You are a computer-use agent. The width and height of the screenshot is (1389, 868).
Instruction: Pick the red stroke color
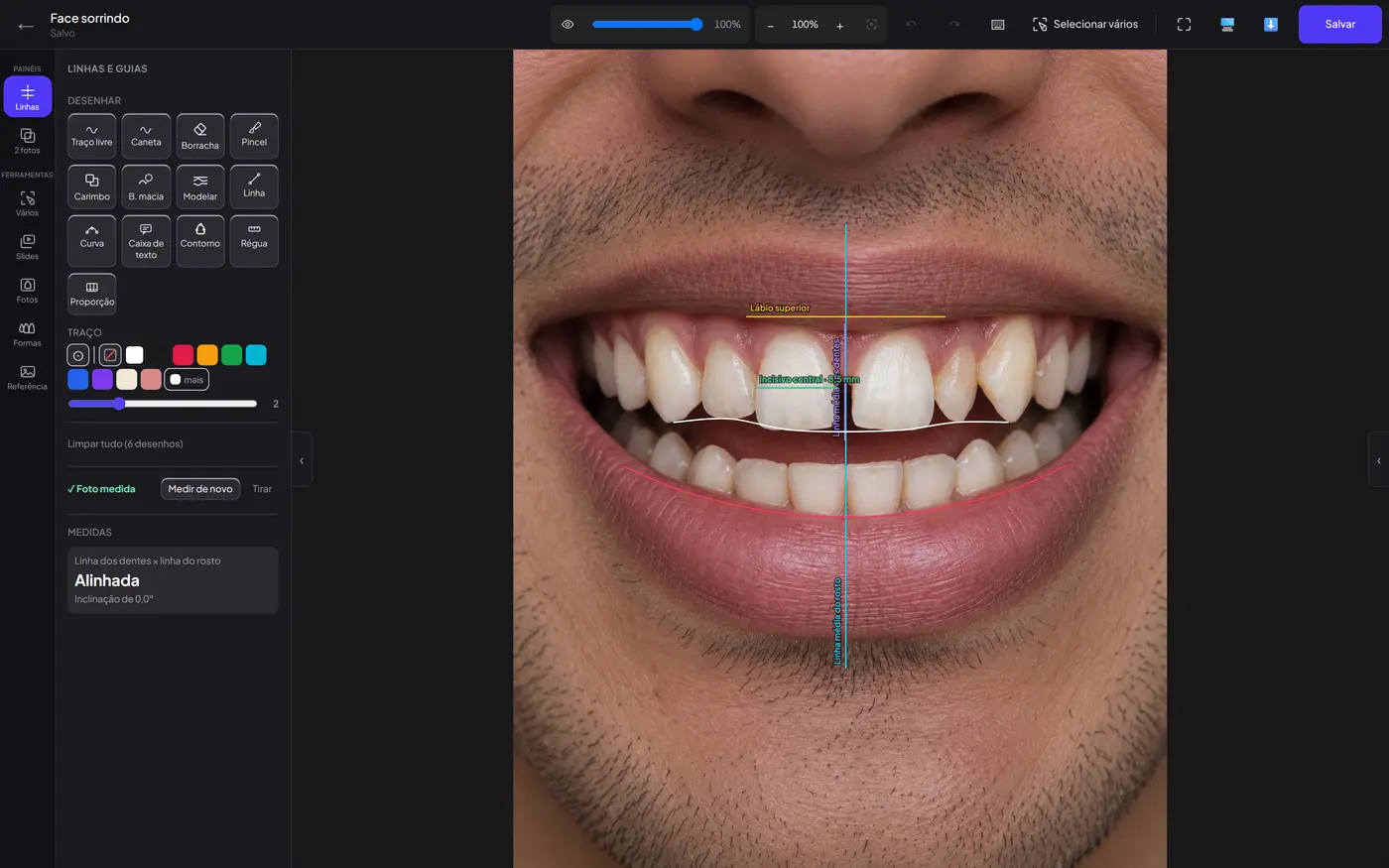[x=183, y=355]
